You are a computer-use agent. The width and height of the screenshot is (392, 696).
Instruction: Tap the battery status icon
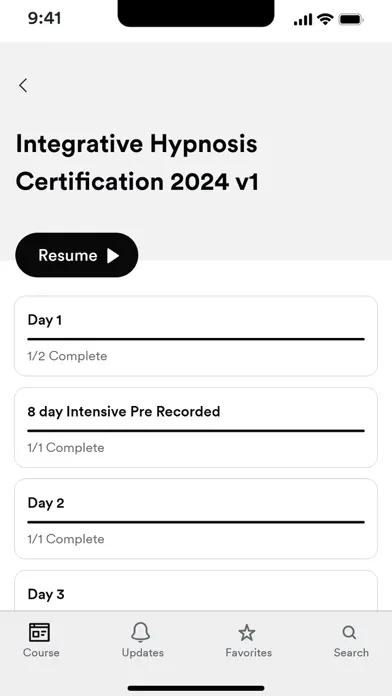click(351, 20)
